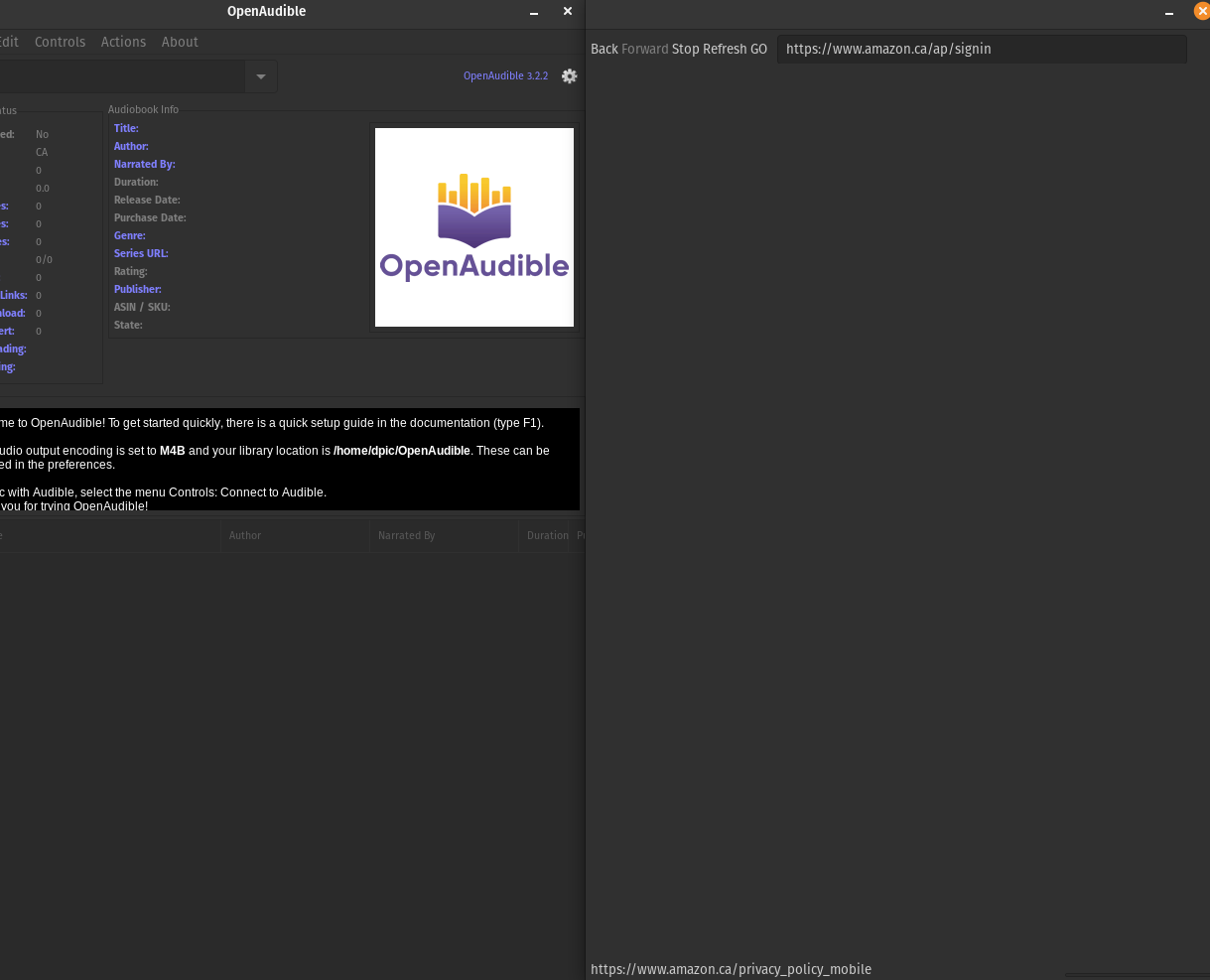Click the Narrated By field label
The image size is (1210, 980).
145,164
